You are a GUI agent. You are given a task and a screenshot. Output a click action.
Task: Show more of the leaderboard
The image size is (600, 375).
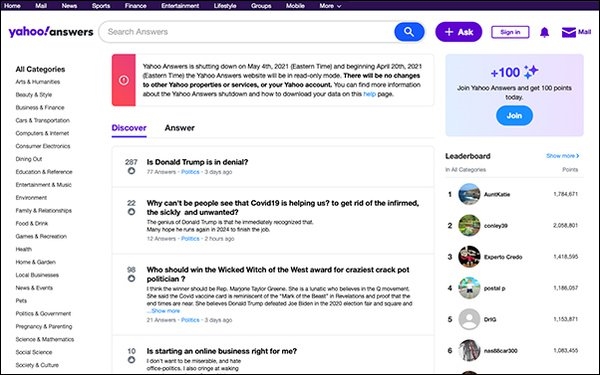(x=562, y=156)
